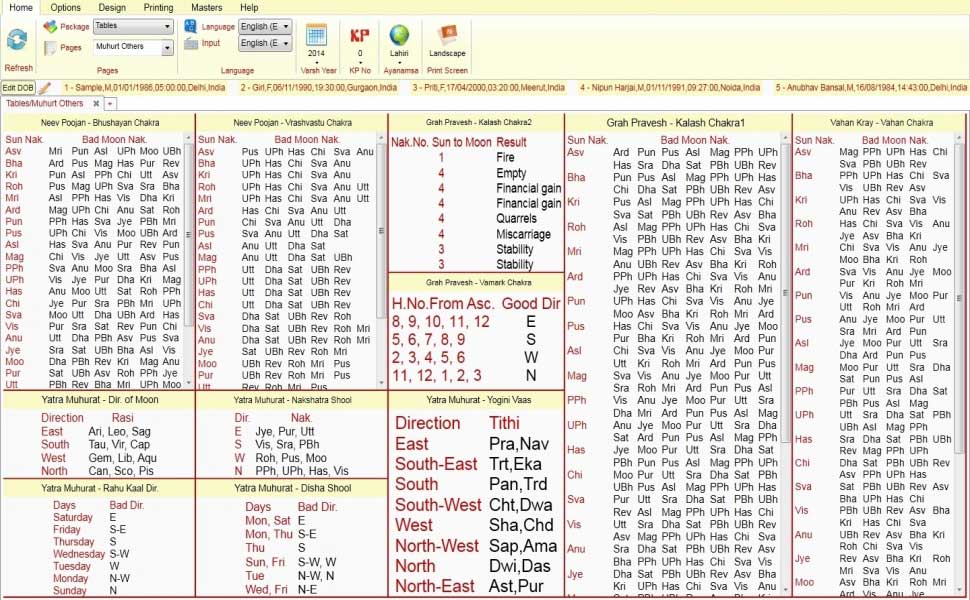This screenshot has width=970, height=600.
Task: Open the new tab arrow beside Tables/Muhurt Others
Action: (109, 104)
